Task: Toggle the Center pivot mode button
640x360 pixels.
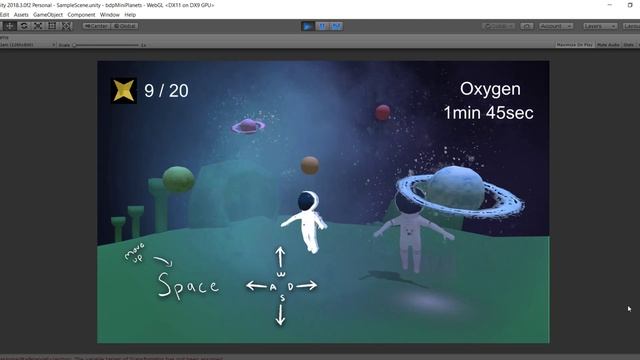Action: pos(96,26)
